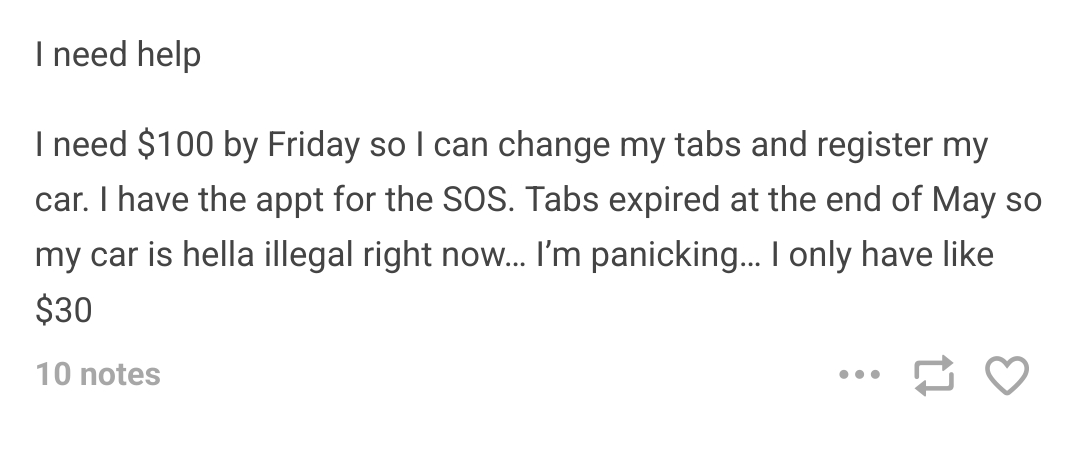Viewport: 1080px width, 450px height.
Task: Click the word "notes" beside the number 10
Action: click(x=120, y=374)
